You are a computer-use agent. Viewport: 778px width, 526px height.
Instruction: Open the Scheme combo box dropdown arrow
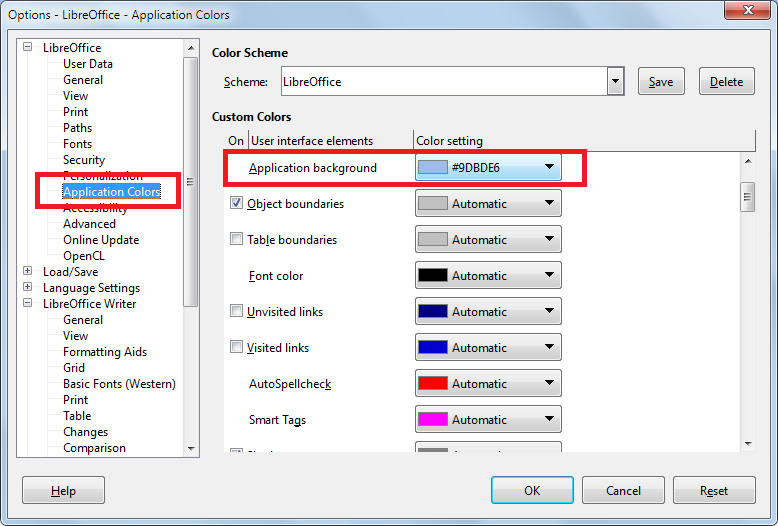[615, 81]
